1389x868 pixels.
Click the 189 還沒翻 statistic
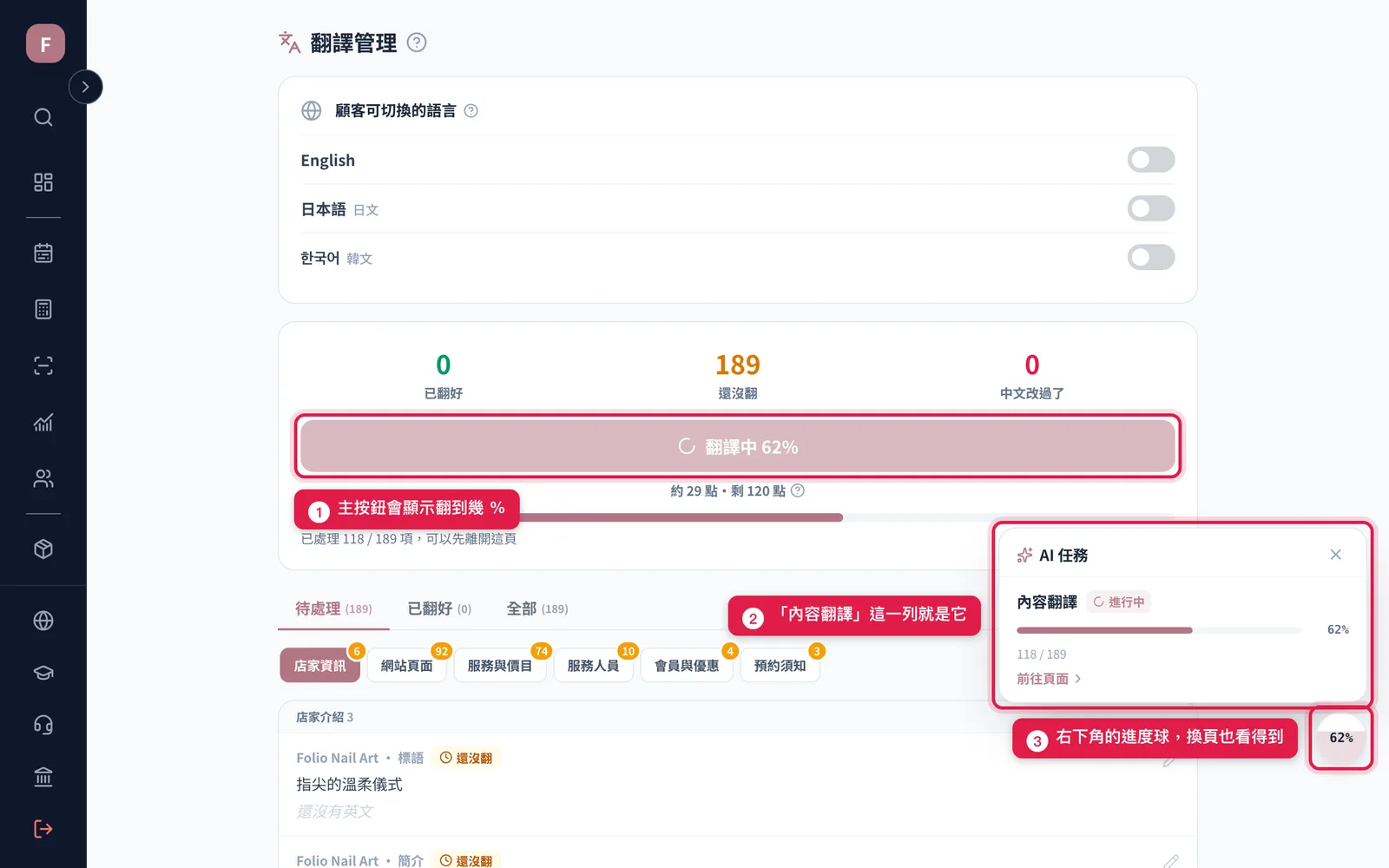(x=738, y=376)
